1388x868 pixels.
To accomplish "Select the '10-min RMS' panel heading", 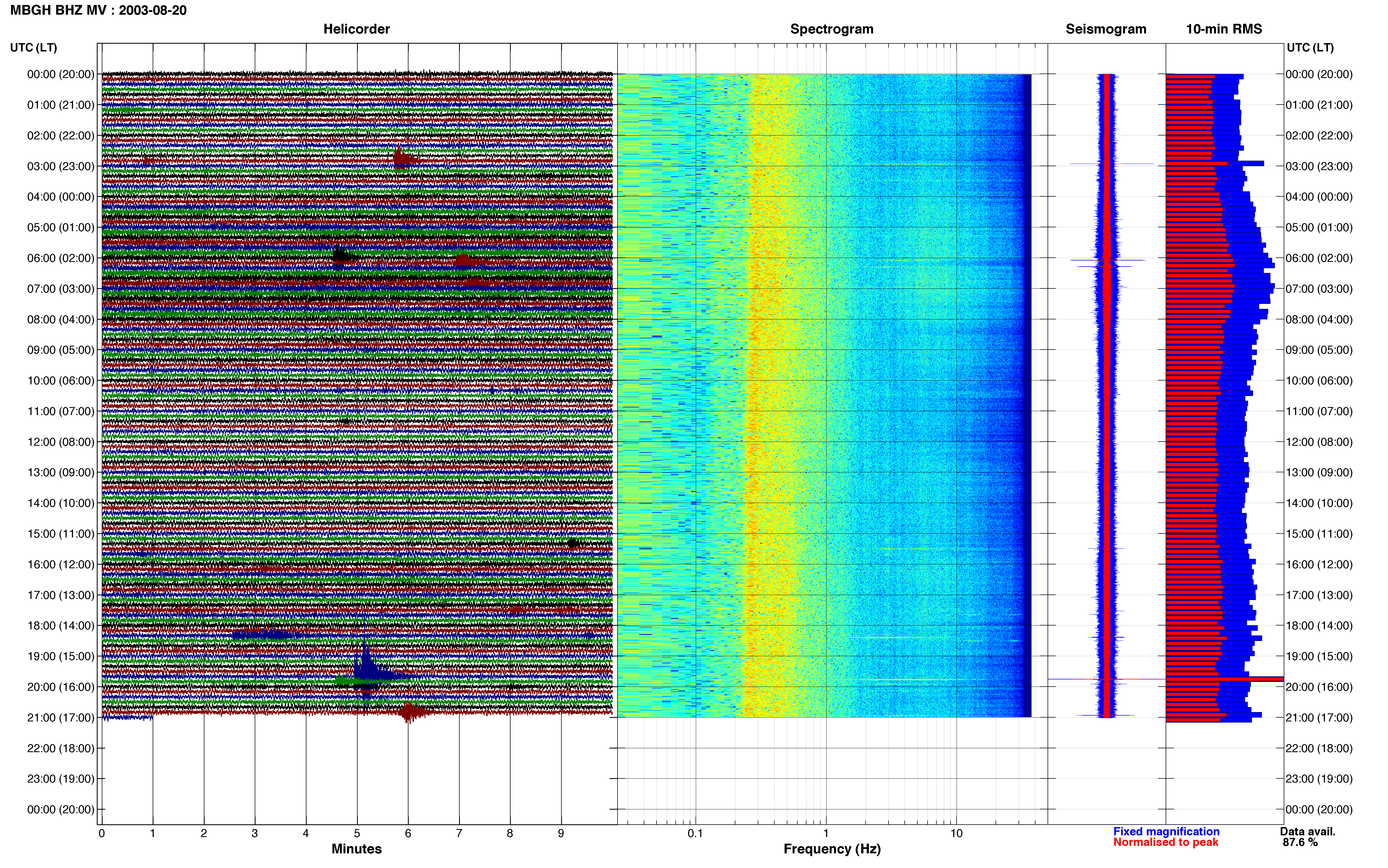I will coord(1224,29).
